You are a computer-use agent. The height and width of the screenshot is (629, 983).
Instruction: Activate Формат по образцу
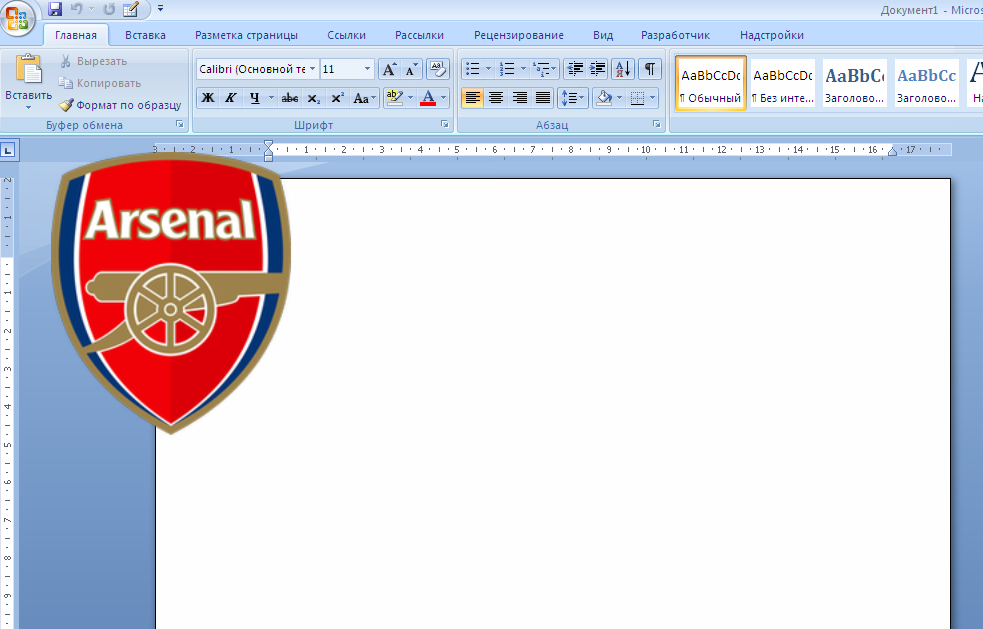(120, 105)
